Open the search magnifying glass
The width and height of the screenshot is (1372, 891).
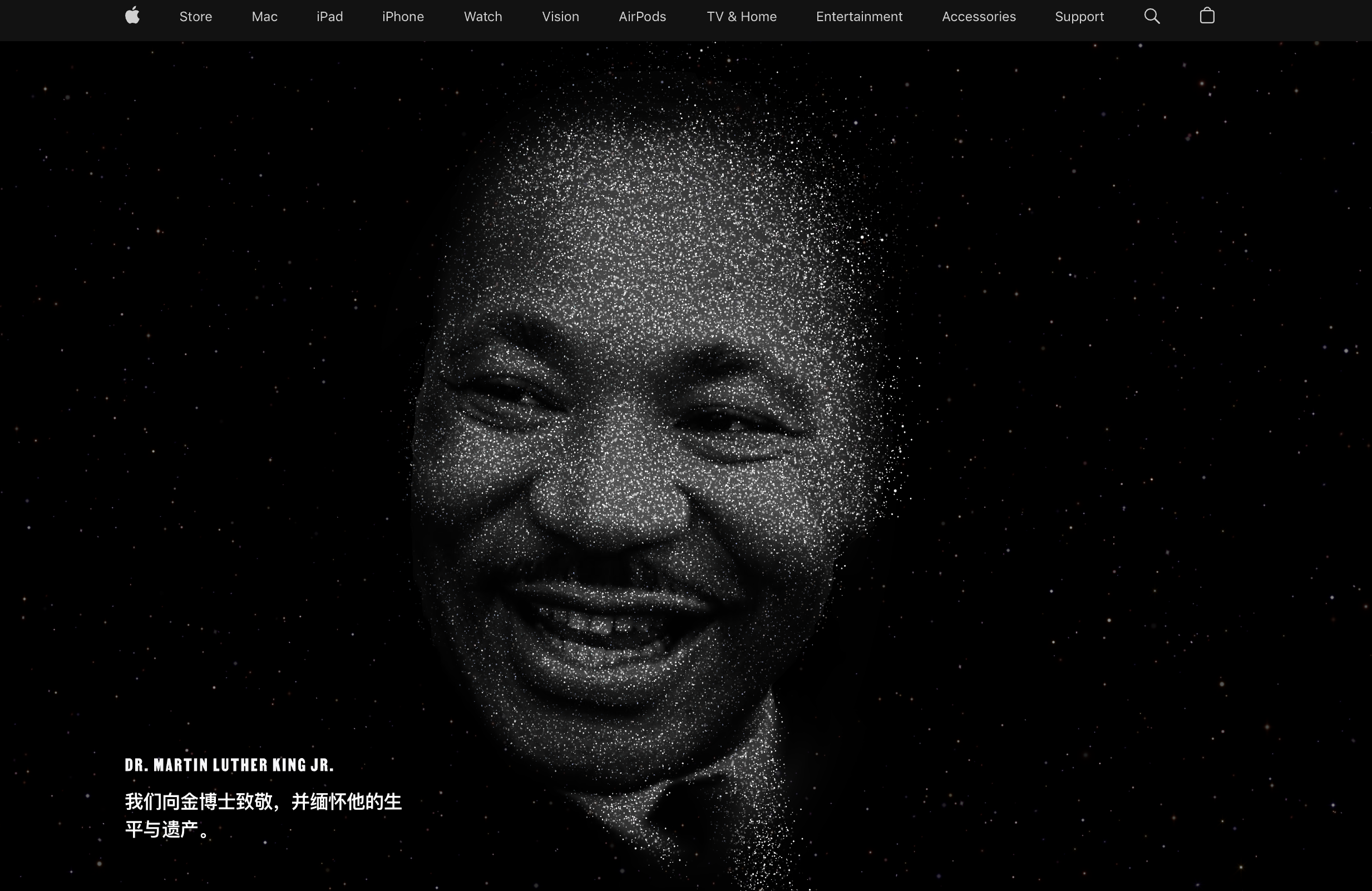1151,16
